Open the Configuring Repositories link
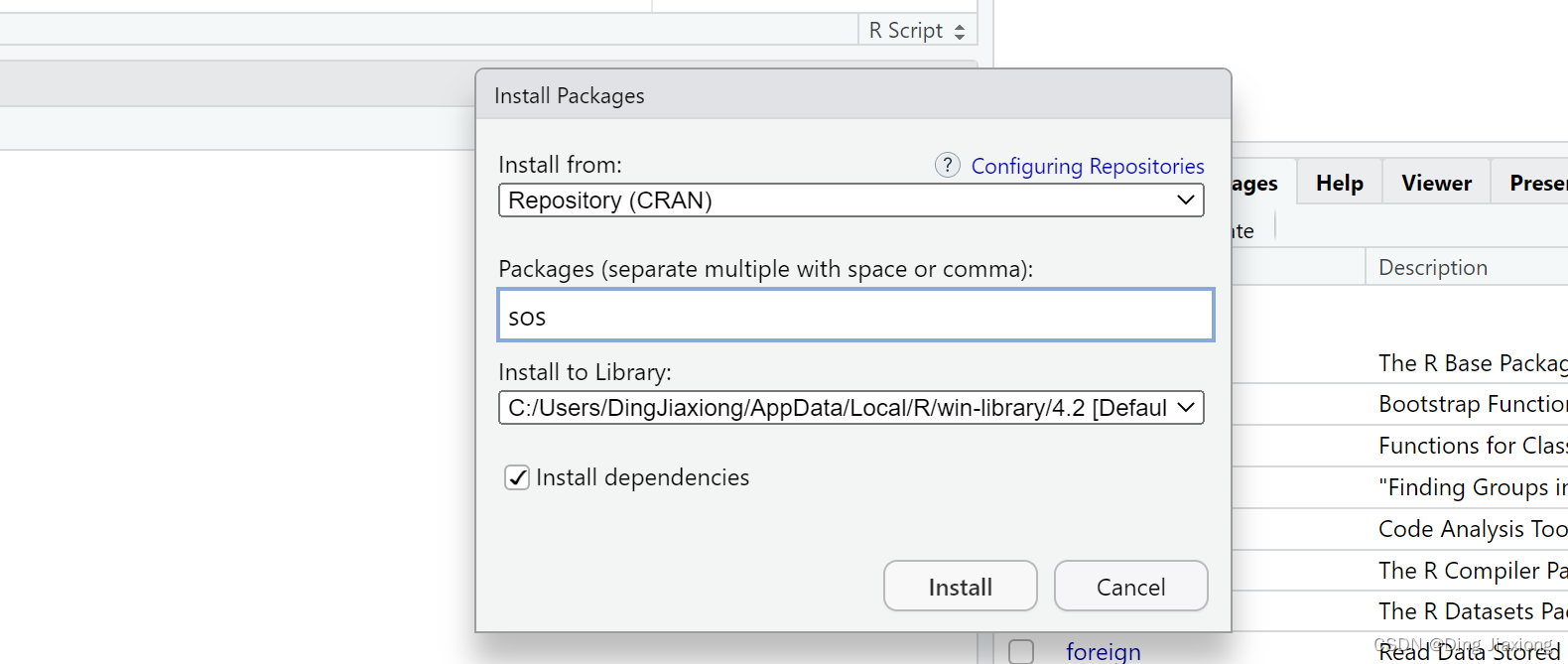Image resolution: width=1568 pixels, height=664 pixels. 1088,166
